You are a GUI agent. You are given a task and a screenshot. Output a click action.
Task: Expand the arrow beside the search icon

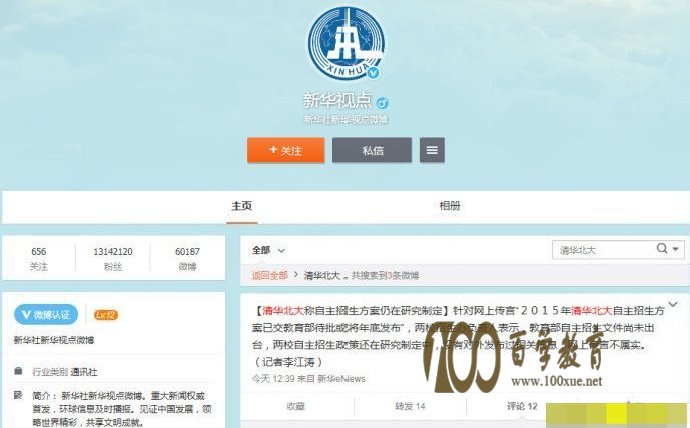[676, 249]
